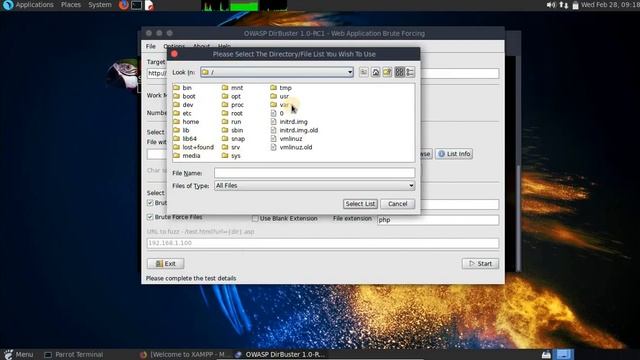Toggle Brute Force Files checkbox
Viewport: 640px width, 360px height.
coord(150,217)
